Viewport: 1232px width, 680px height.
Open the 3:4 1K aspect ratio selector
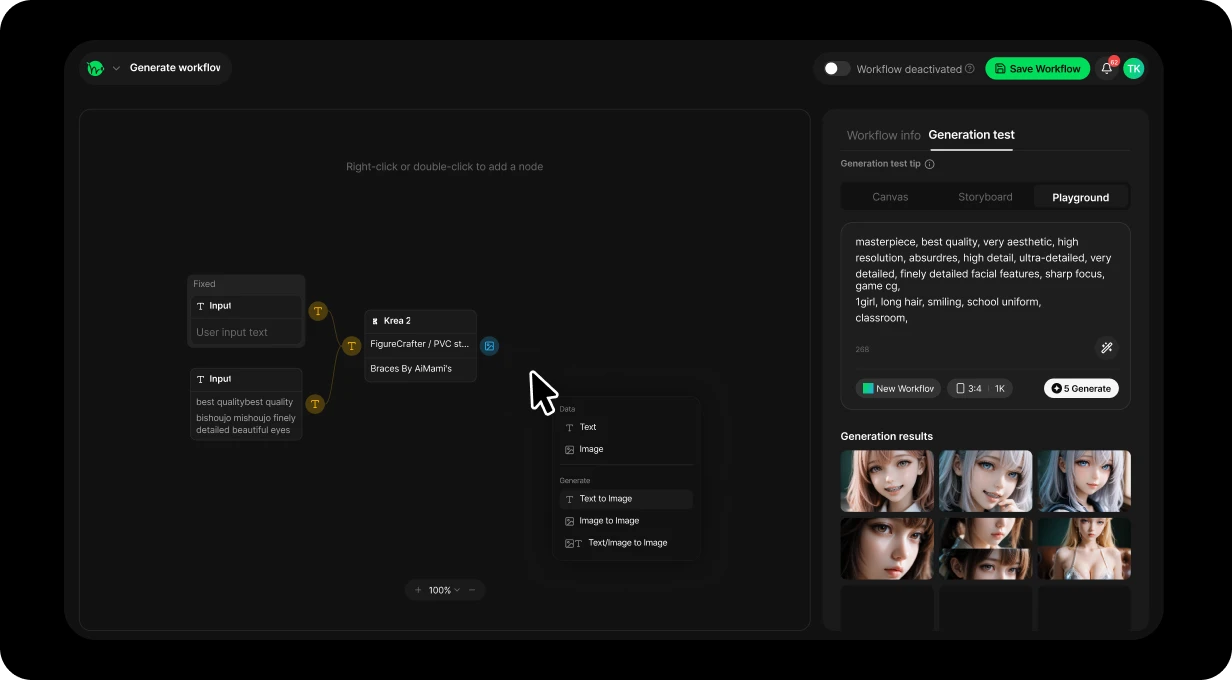coord(980,388)
